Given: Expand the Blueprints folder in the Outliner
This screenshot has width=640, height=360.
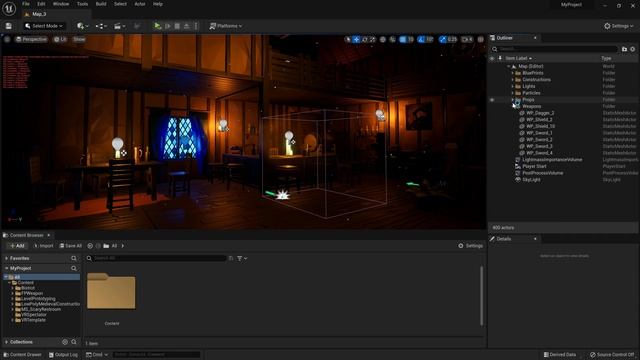Looking at the screenshot, I should tap(513, 73).
